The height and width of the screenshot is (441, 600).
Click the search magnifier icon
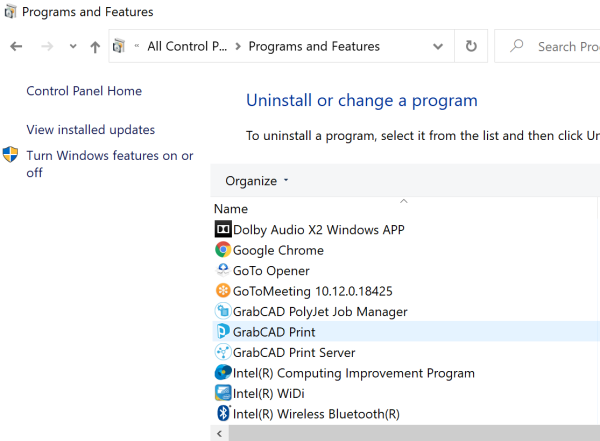click(517, 46)
